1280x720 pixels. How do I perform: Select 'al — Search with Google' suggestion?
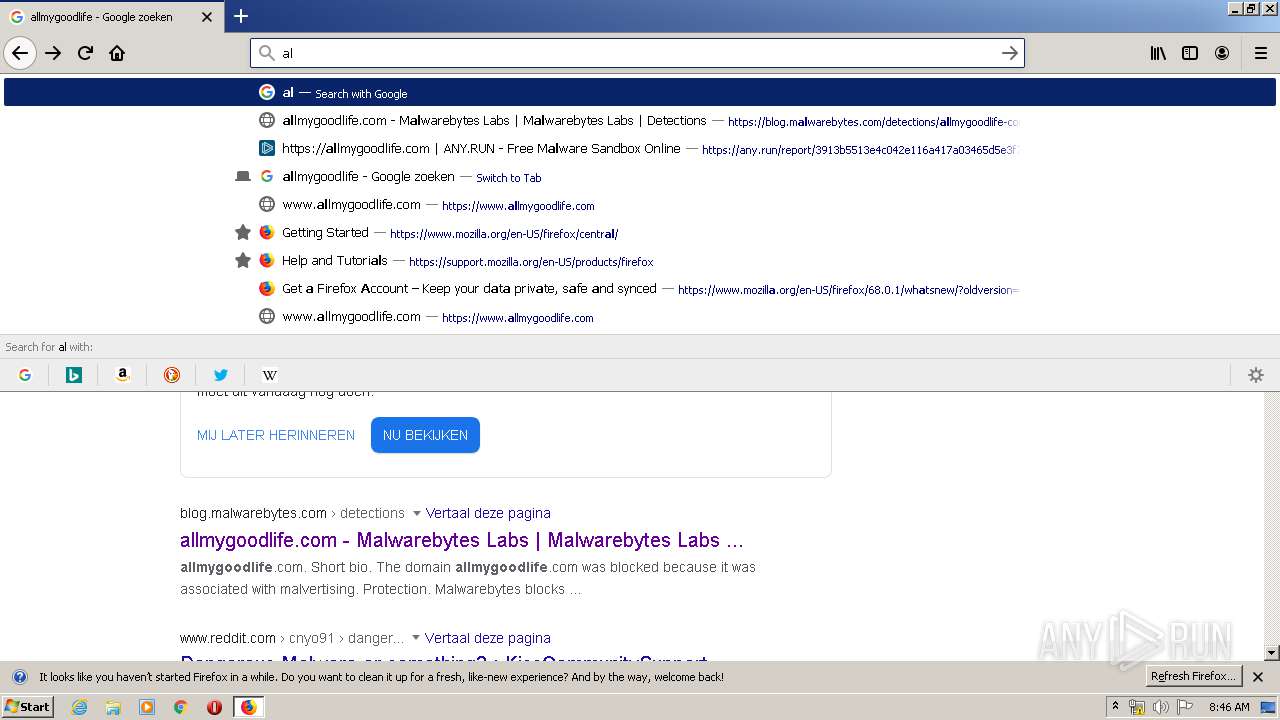640,92
